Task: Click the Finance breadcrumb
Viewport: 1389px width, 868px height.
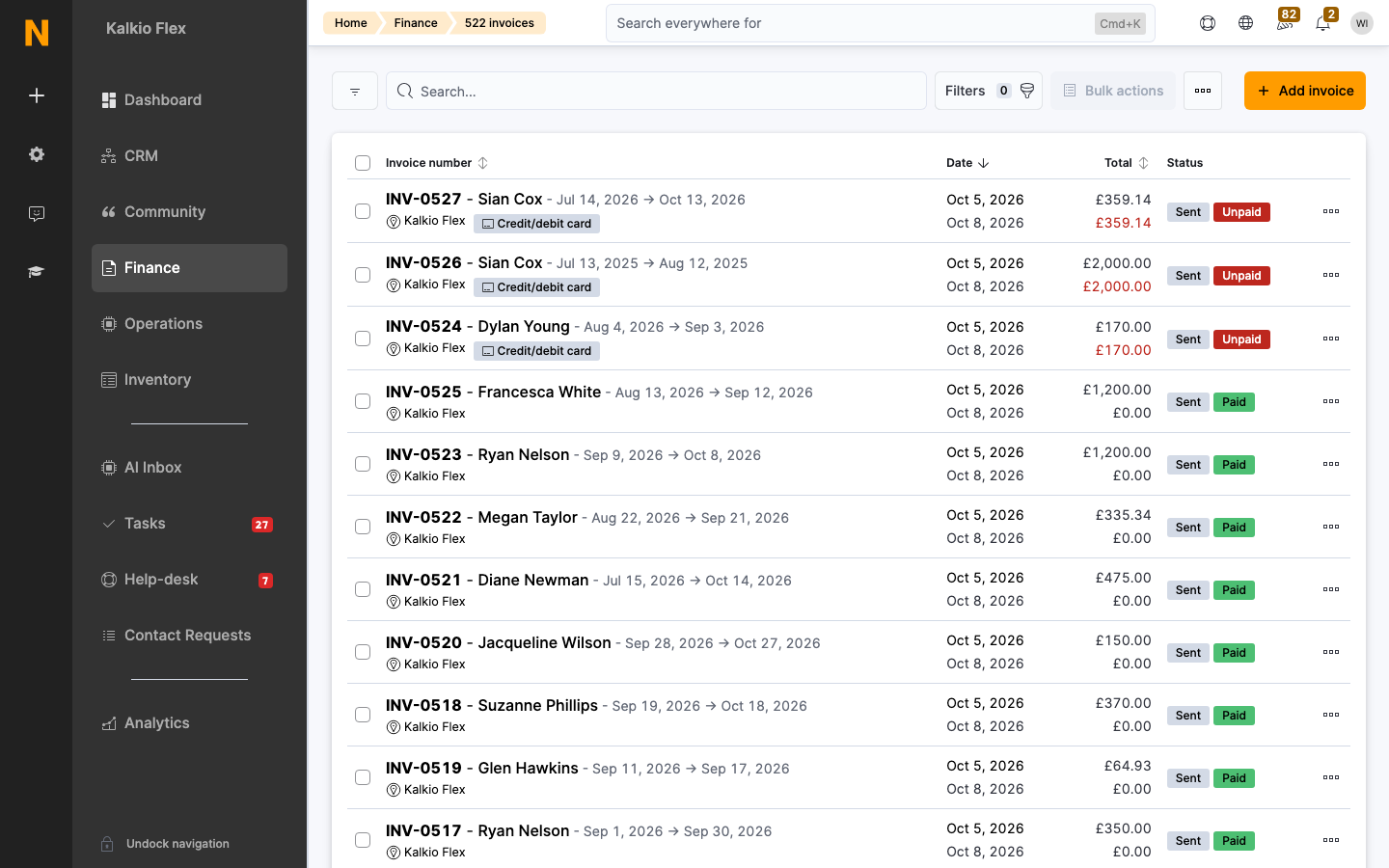Action: point(416,23)
